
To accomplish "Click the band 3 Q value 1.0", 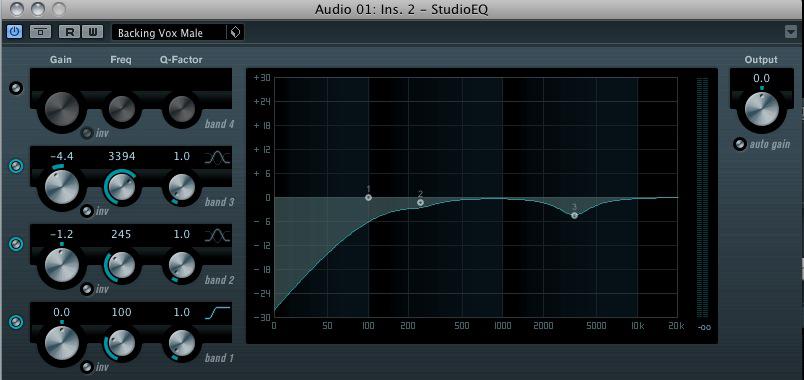I will pos(182,156).
